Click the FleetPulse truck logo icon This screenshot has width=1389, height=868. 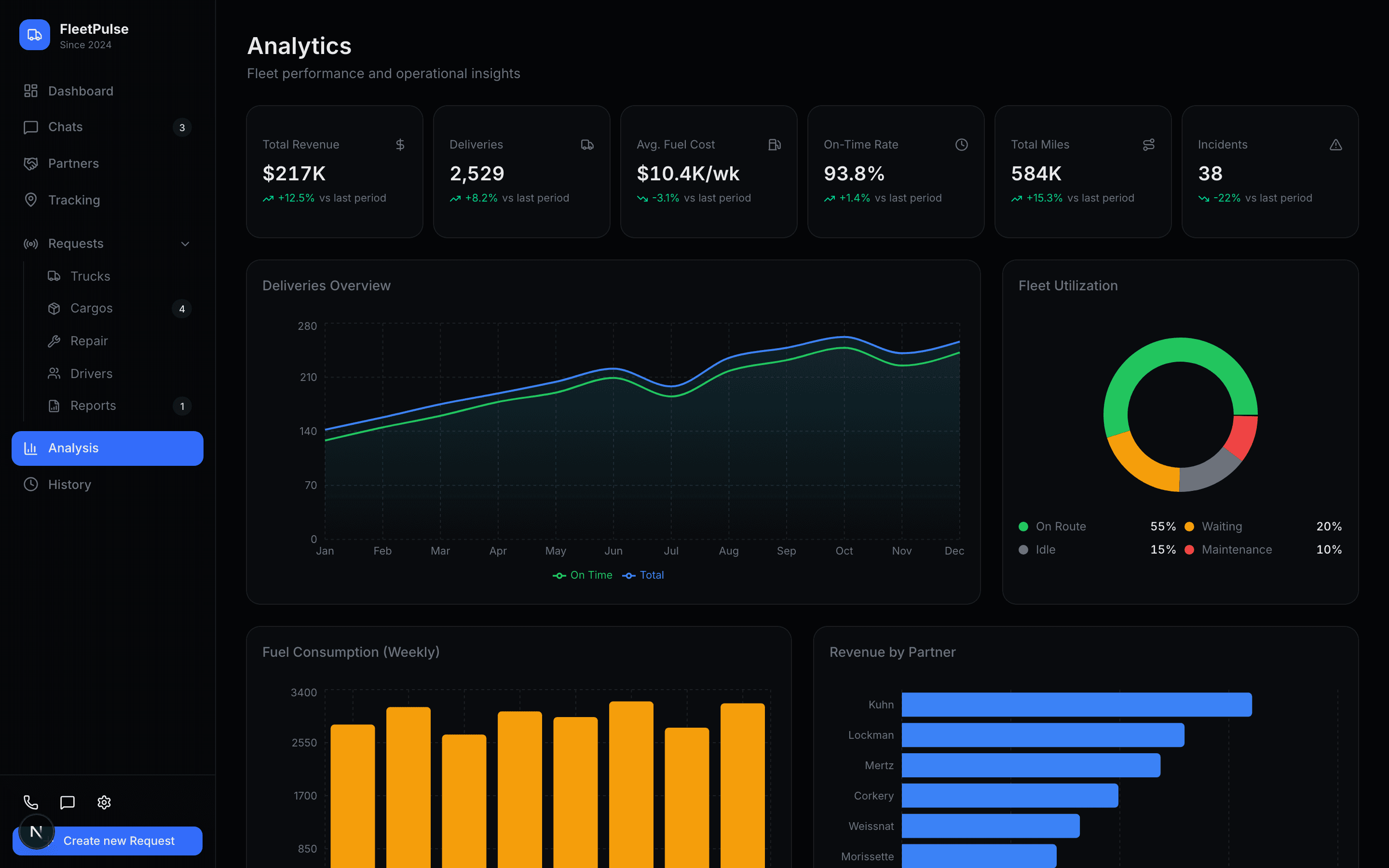click(34, 35)
